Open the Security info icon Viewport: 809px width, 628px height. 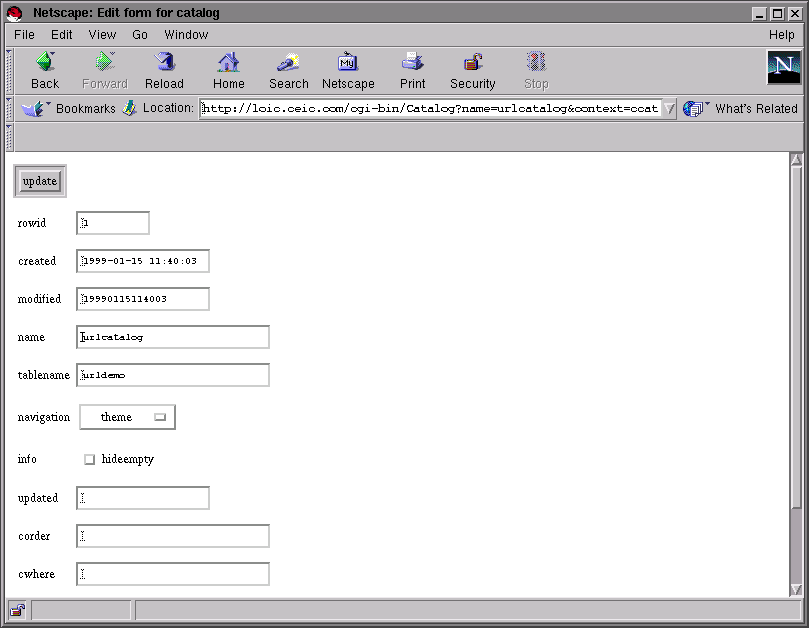(x=473, y=70)
